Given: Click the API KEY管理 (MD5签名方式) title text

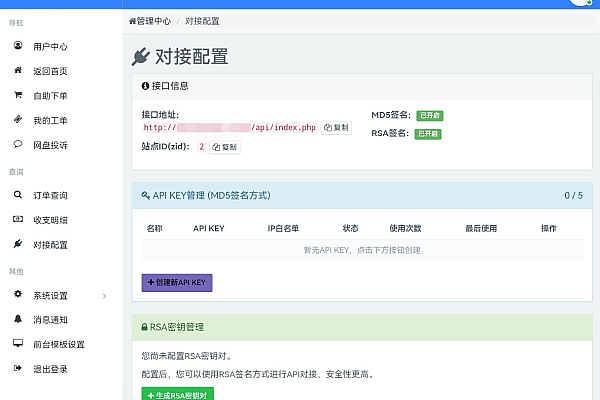Looking at the screenshot, I should [x=212, y=196].
